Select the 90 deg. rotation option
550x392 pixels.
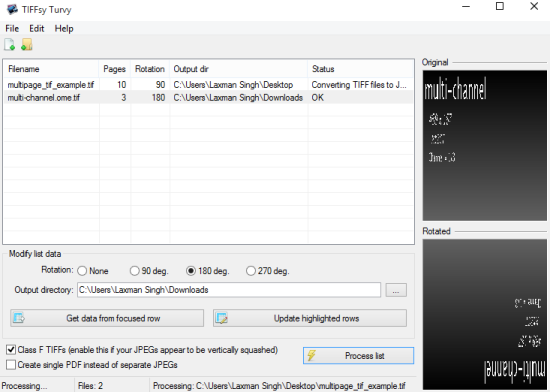coord(149,271)
